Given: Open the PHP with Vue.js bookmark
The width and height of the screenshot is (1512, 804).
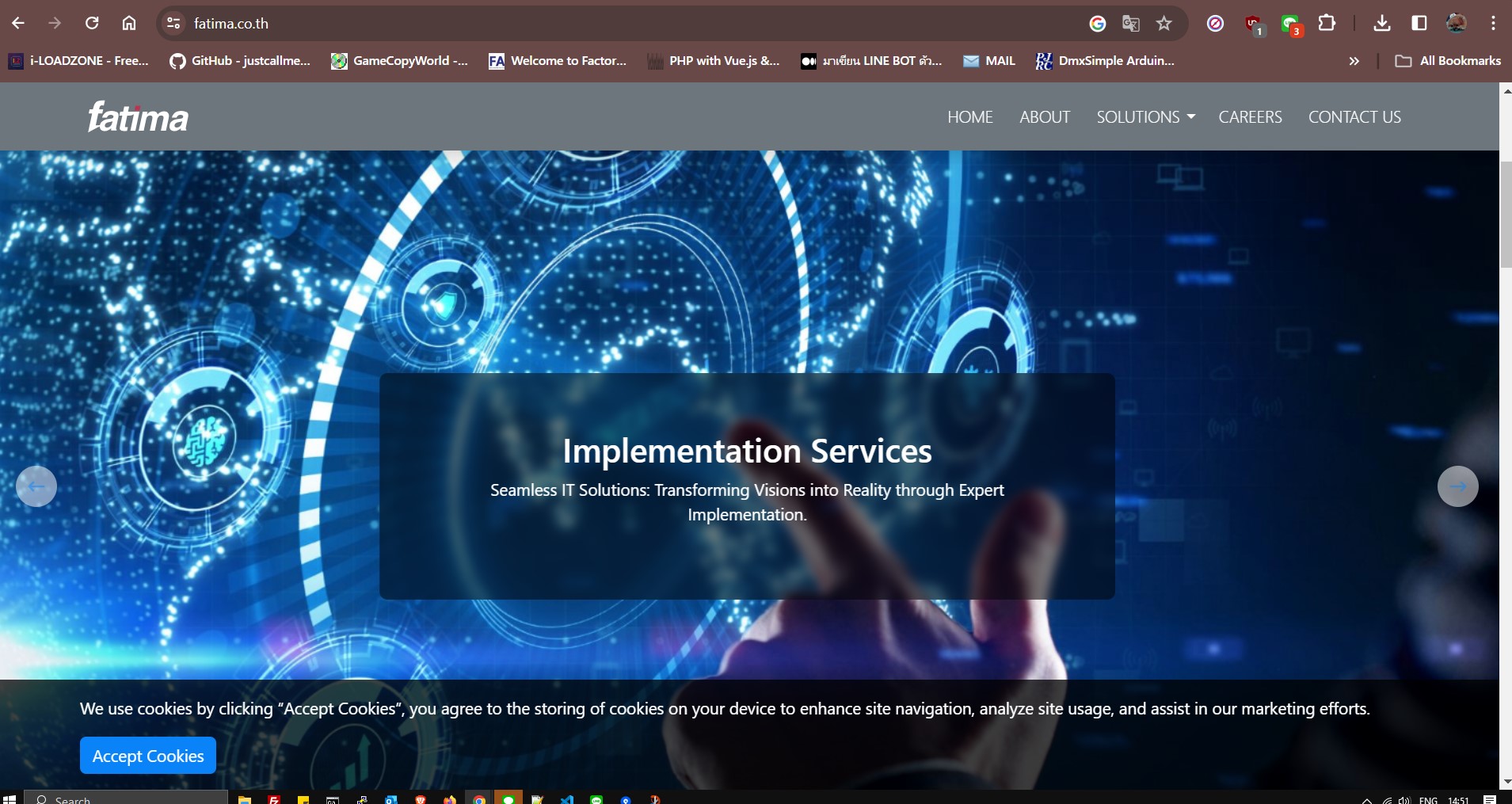Looking at the screenshot, I should pyautogui.click(x=714, y=61).
